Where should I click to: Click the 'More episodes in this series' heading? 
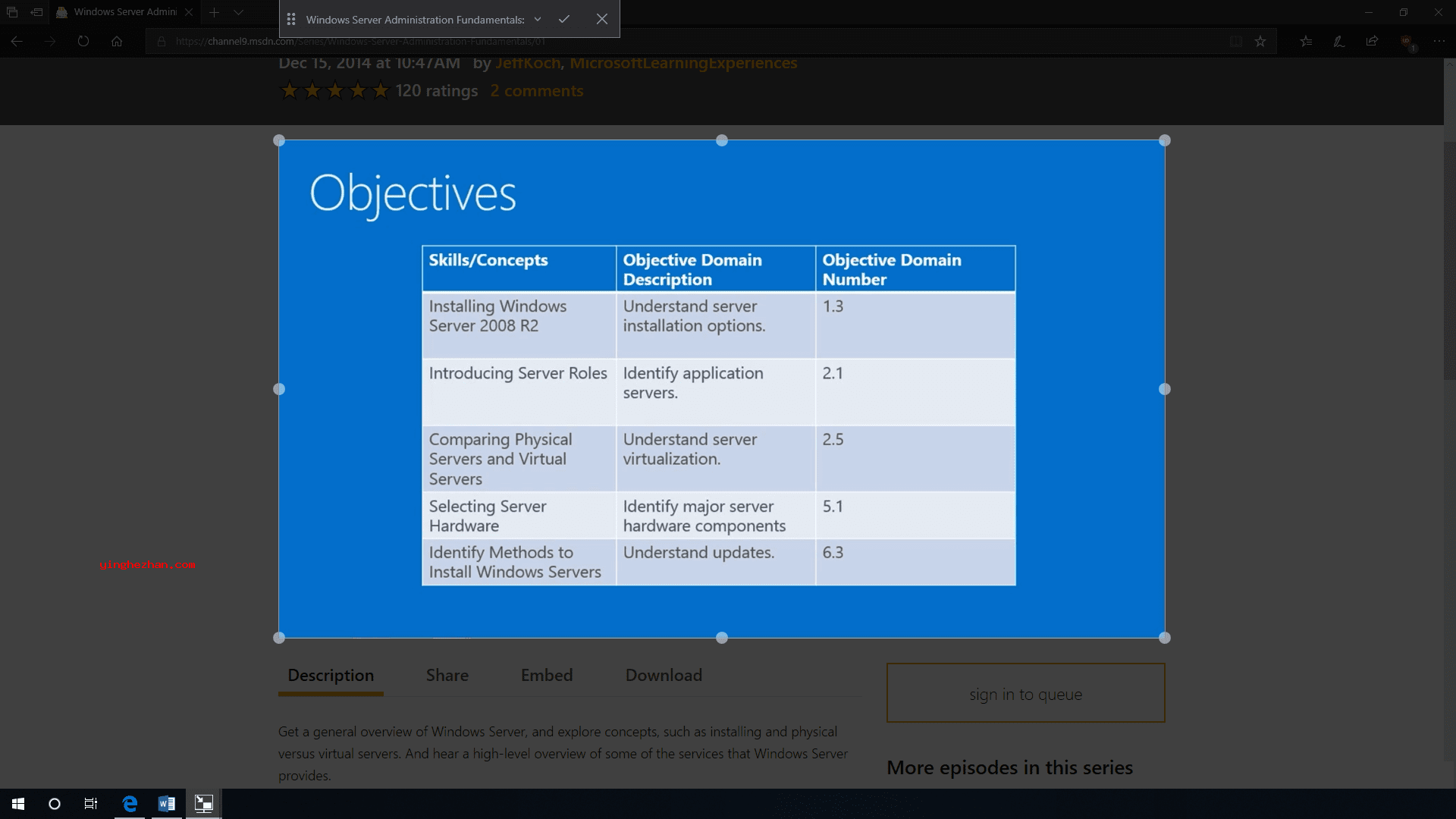coord(1009,767)
